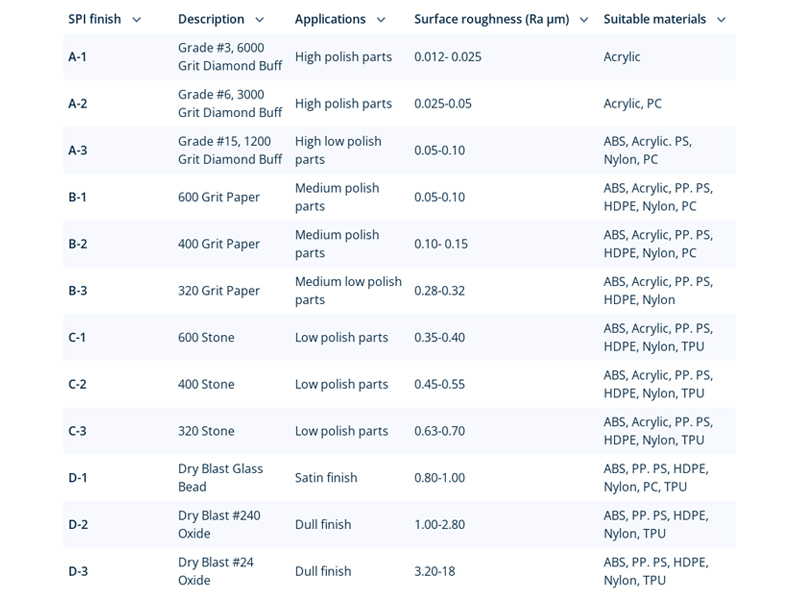Select the D-2 finish cell
This screenshot has height=600, width=800.
pos(78,524)
